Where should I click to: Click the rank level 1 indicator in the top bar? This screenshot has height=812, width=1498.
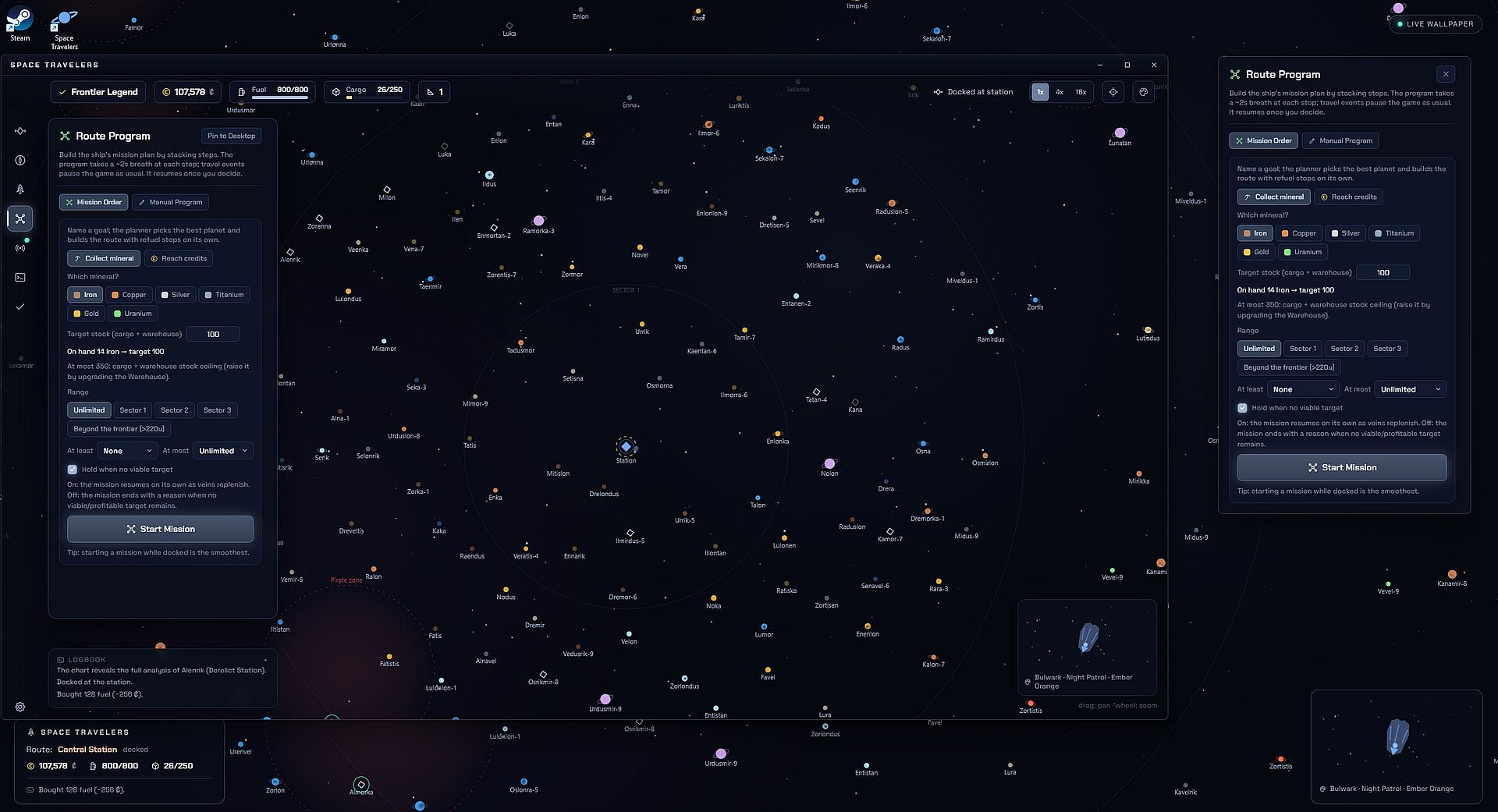(434, 92)
